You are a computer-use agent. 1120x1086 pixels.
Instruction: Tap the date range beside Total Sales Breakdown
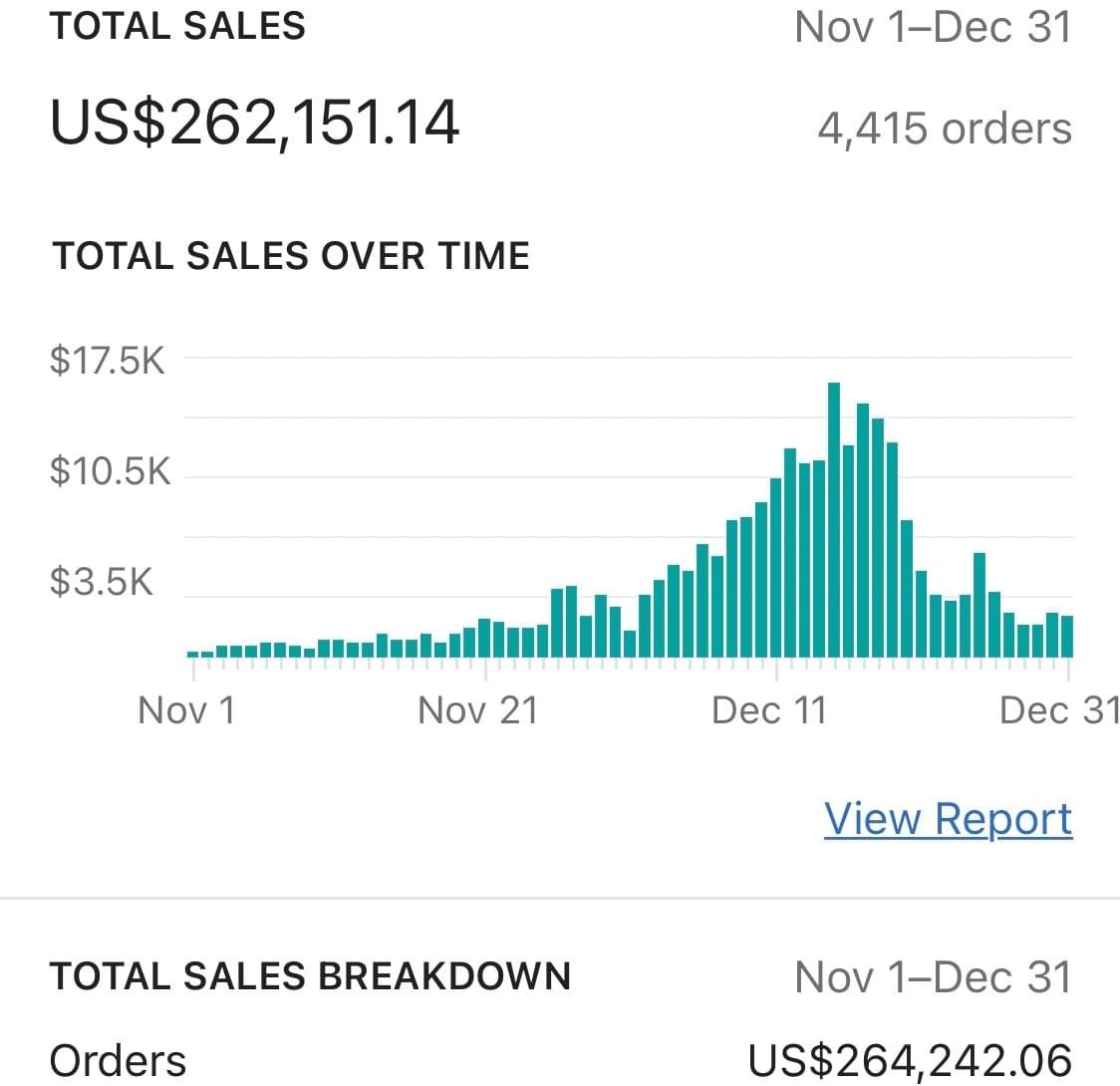pyautogui.click(x=933, y=976)
